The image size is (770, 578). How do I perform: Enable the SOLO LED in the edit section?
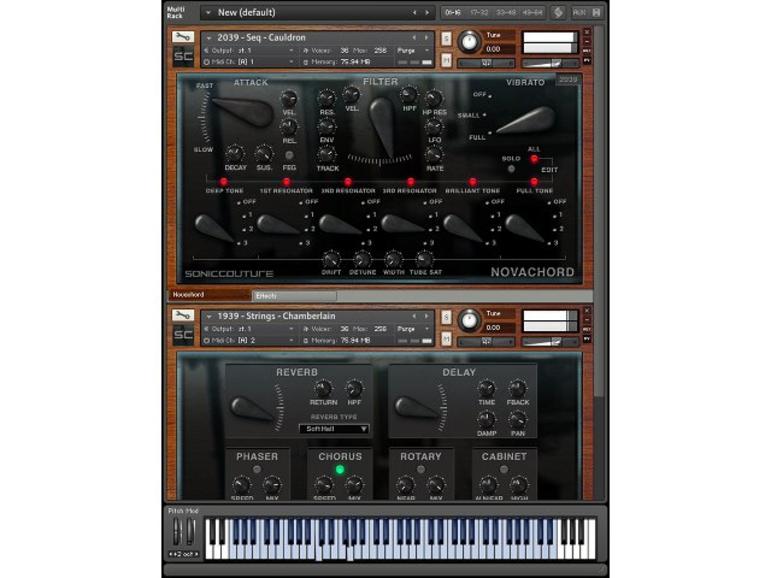point(511,168)
